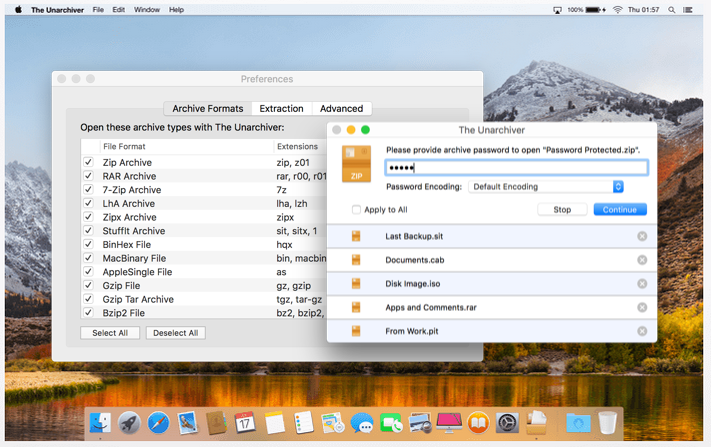The height and width of the screenshot is (447, 711).
Task: Click the Select All button
Action: click(x=110, y=333)
